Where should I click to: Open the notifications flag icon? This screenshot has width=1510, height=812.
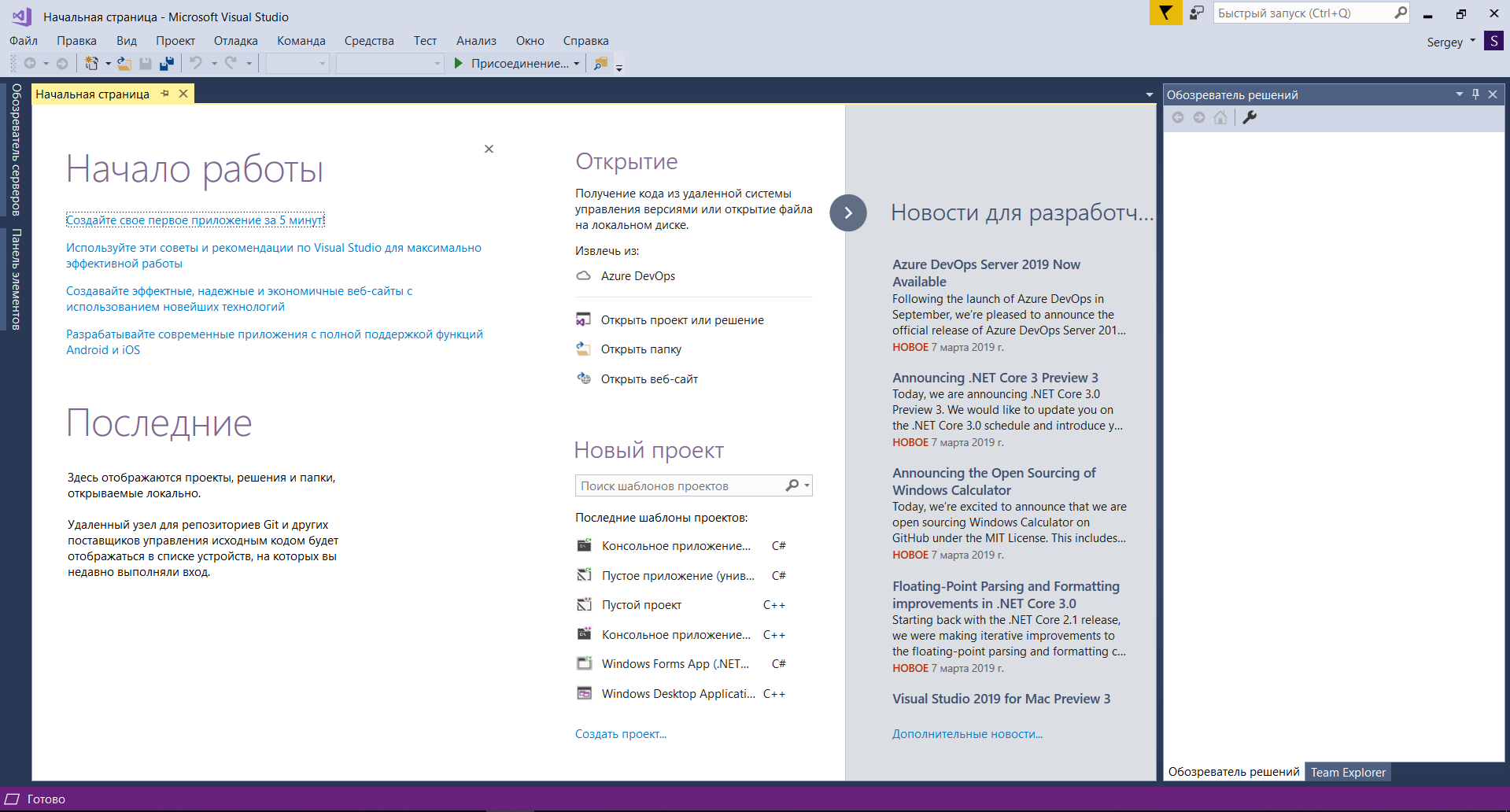[1165, 13]
